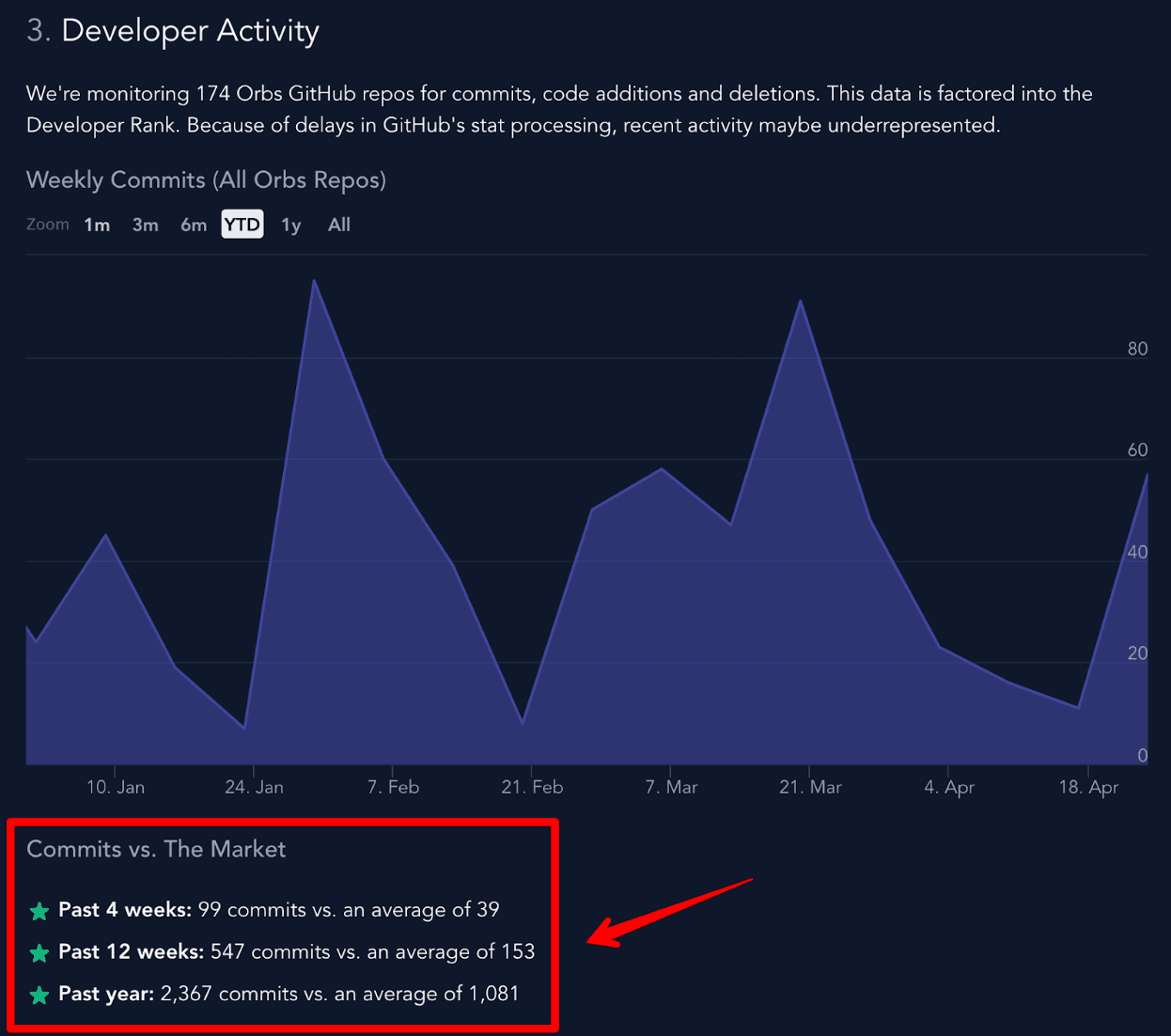Click the 'Zoom' label before range buttons
The height and width of the screenshot is (1036, 1171).
[48, 225]
